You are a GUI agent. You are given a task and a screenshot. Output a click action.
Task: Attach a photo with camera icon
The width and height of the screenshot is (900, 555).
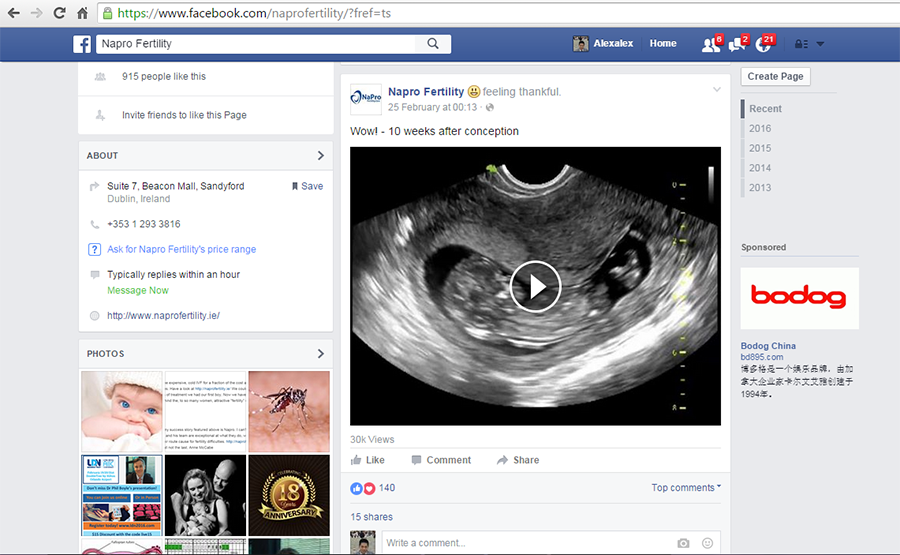click(683, 543)
